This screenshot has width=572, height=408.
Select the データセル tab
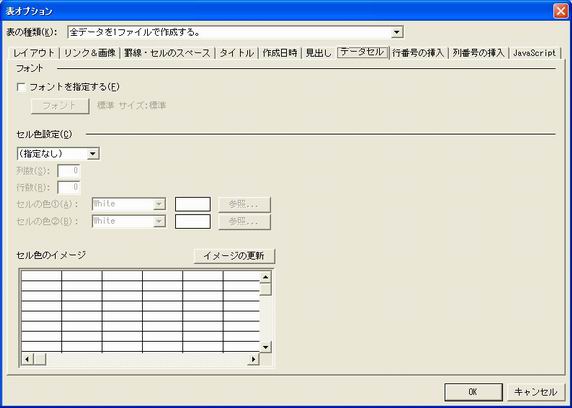pos(362,52)
